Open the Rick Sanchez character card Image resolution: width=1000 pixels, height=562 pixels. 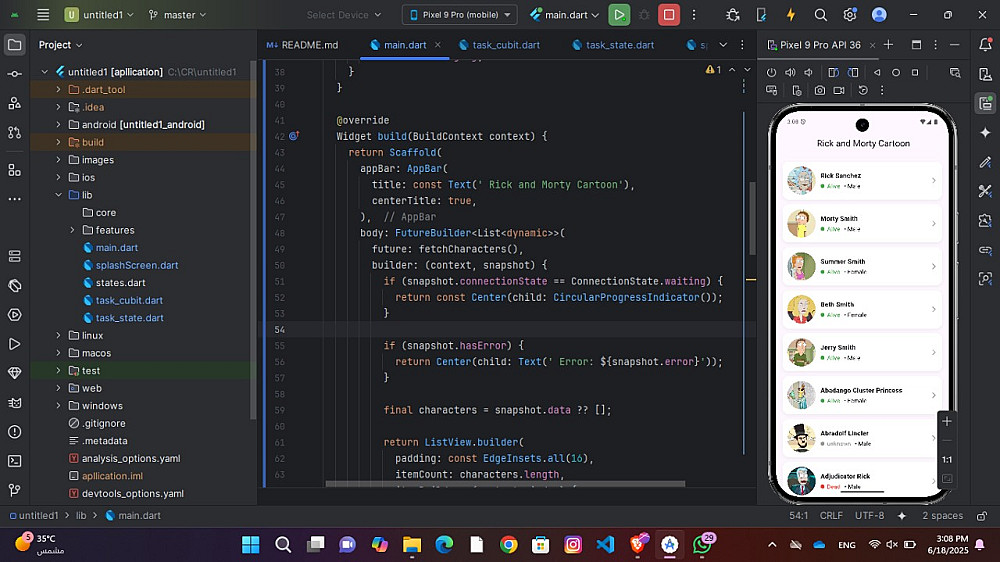861,181
